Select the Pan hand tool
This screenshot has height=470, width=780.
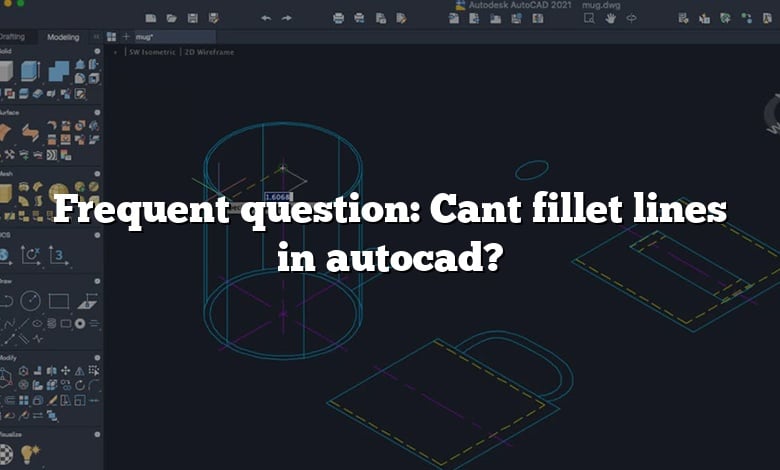610,18
